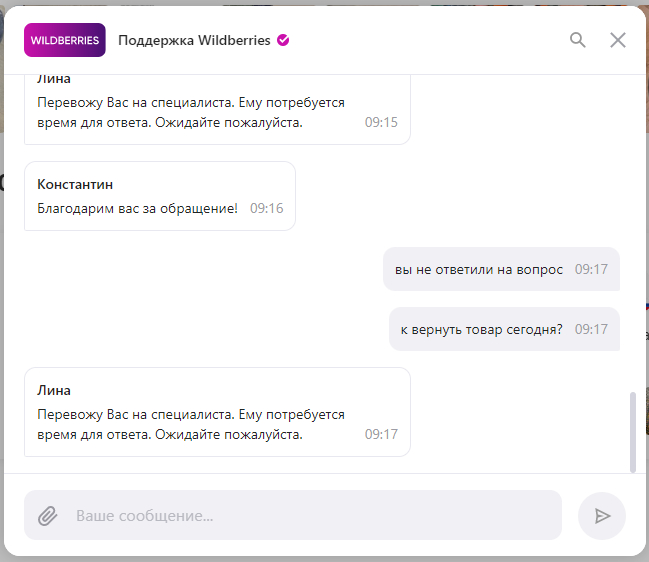Select the sender name 'Константин'
The width and height of the screenshot is (649, 562).
point(75,184)
